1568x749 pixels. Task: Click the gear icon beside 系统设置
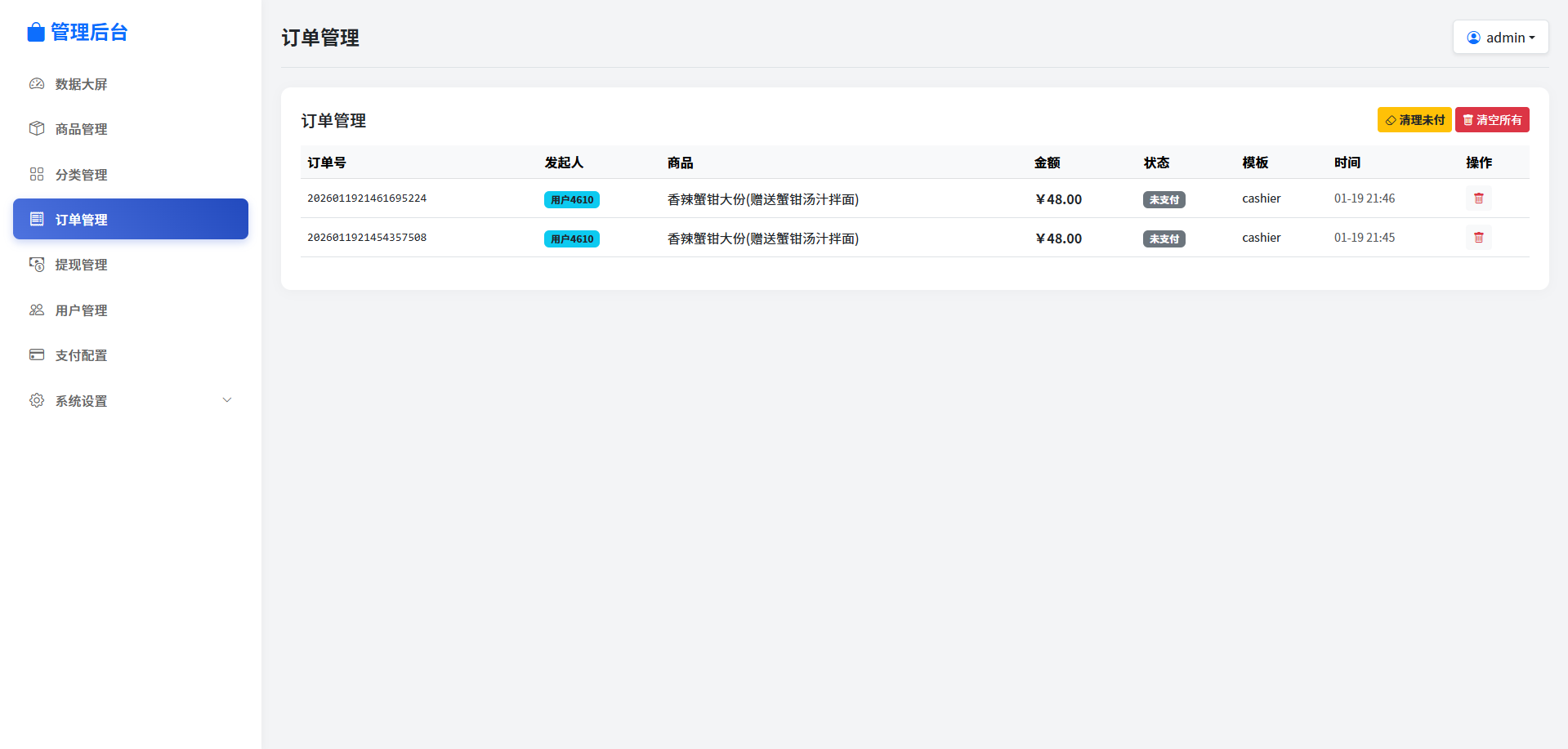click(x=37, y=400)
